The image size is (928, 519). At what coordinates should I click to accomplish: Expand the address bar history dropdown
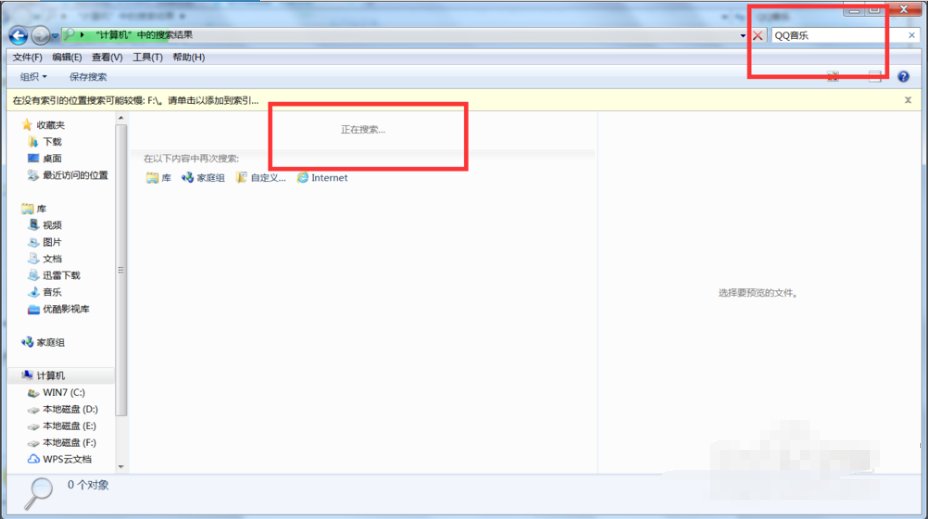pos(743,35)
